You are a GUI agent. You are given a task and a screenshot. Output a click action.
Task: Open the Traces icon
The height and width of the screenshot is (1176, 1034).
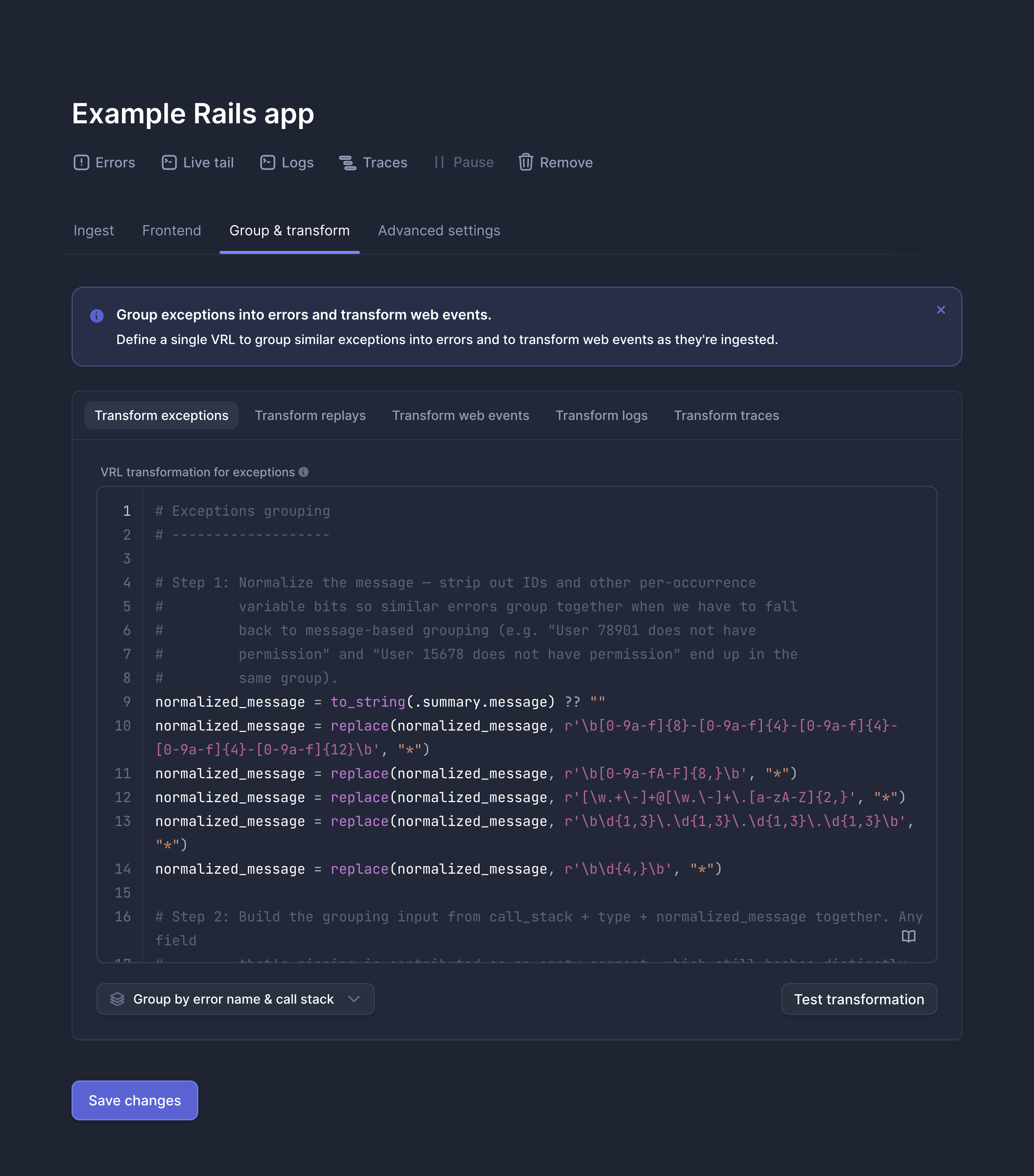coord(348,162)
